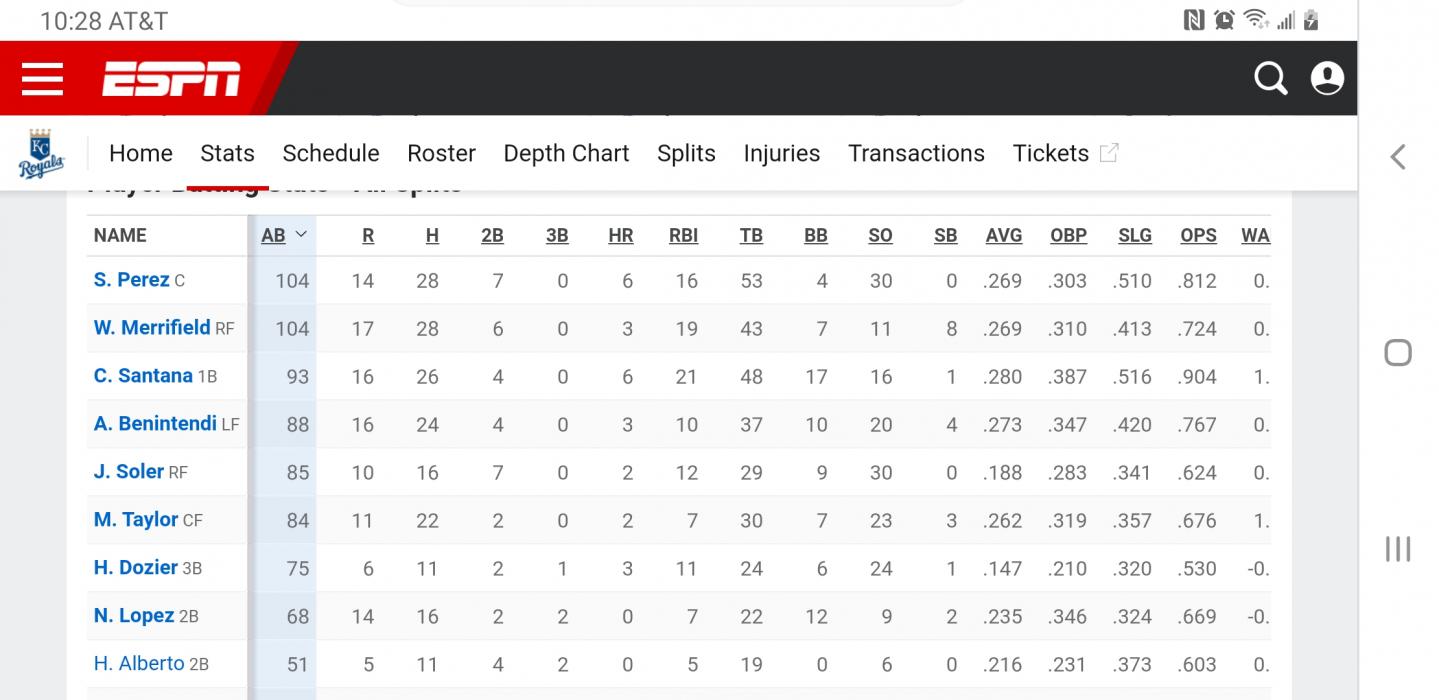Sort the table by OPS header

coord(1198,235)
